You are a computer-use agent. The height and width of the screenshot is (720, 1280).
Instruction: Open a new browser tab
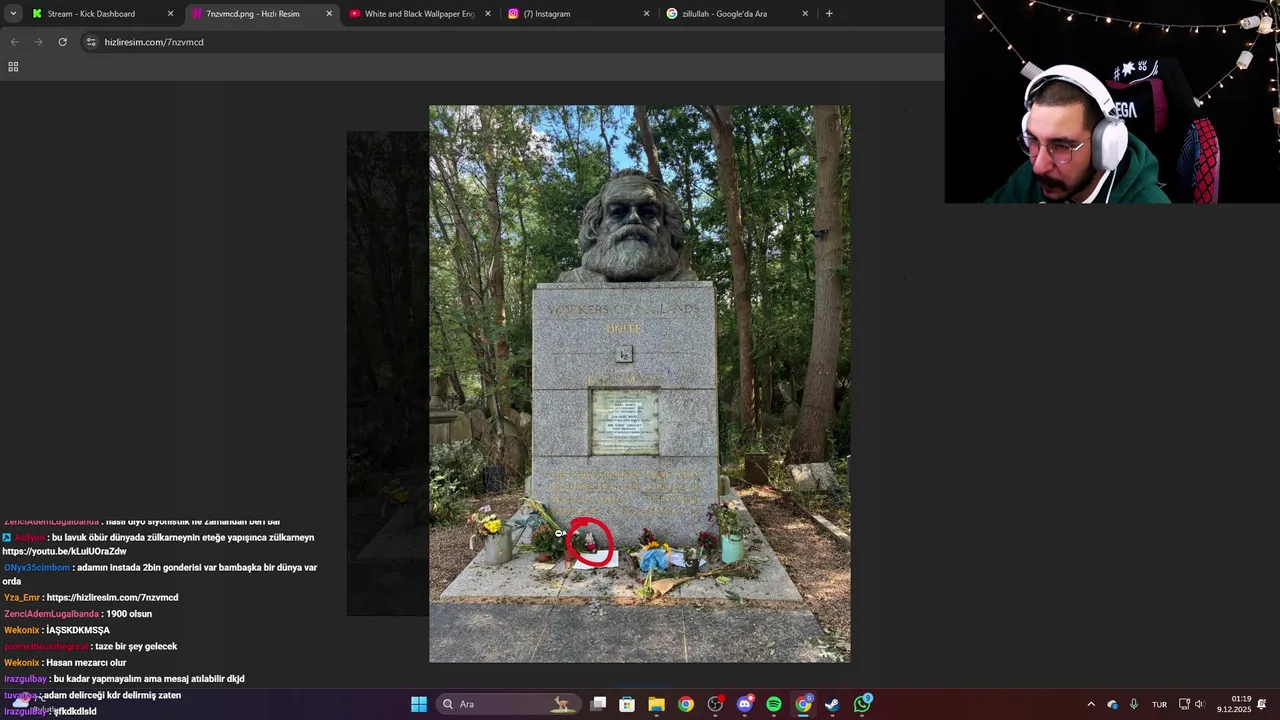pos(829,14)
